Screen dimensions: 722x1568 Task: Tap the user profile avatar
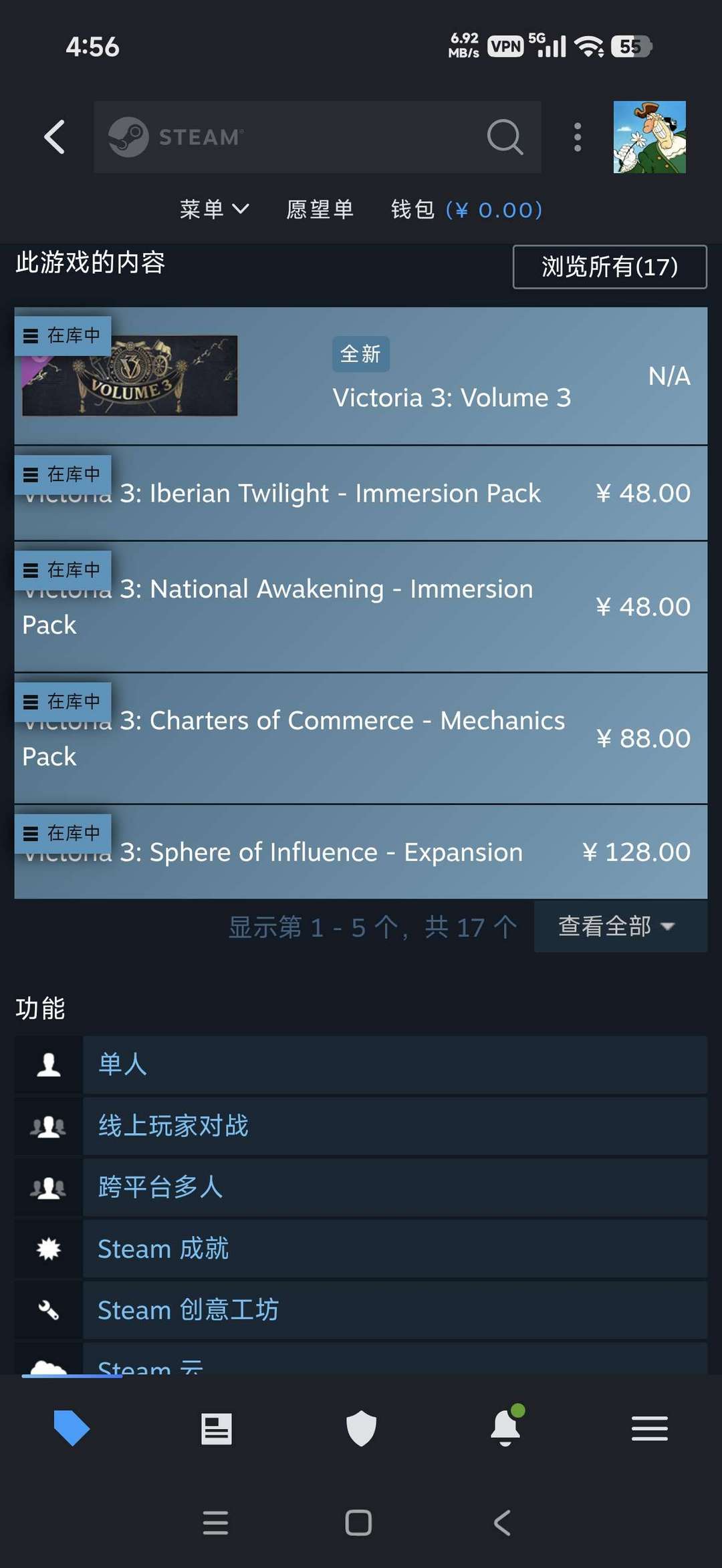pos(649,138)
